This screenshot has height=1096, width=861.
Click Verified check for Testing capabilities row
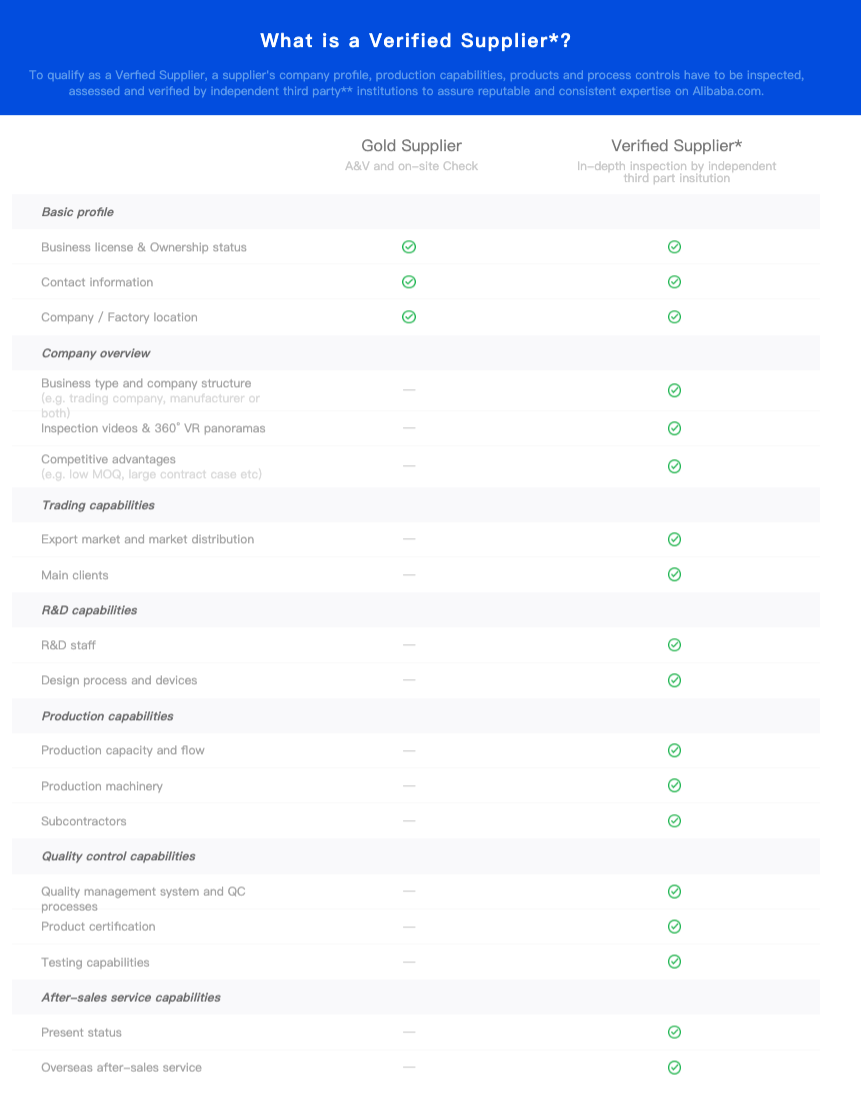click(x=674, y=962)
